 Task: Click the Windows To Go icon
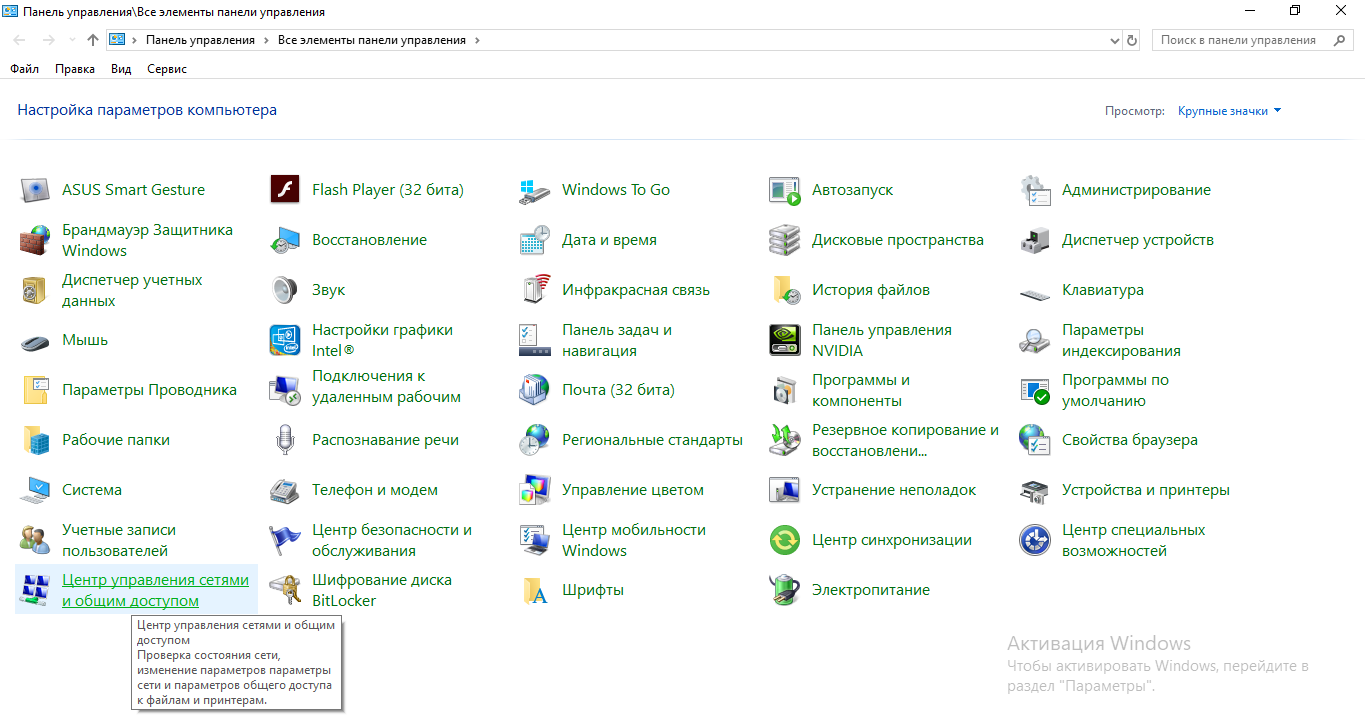click(535, 190)
